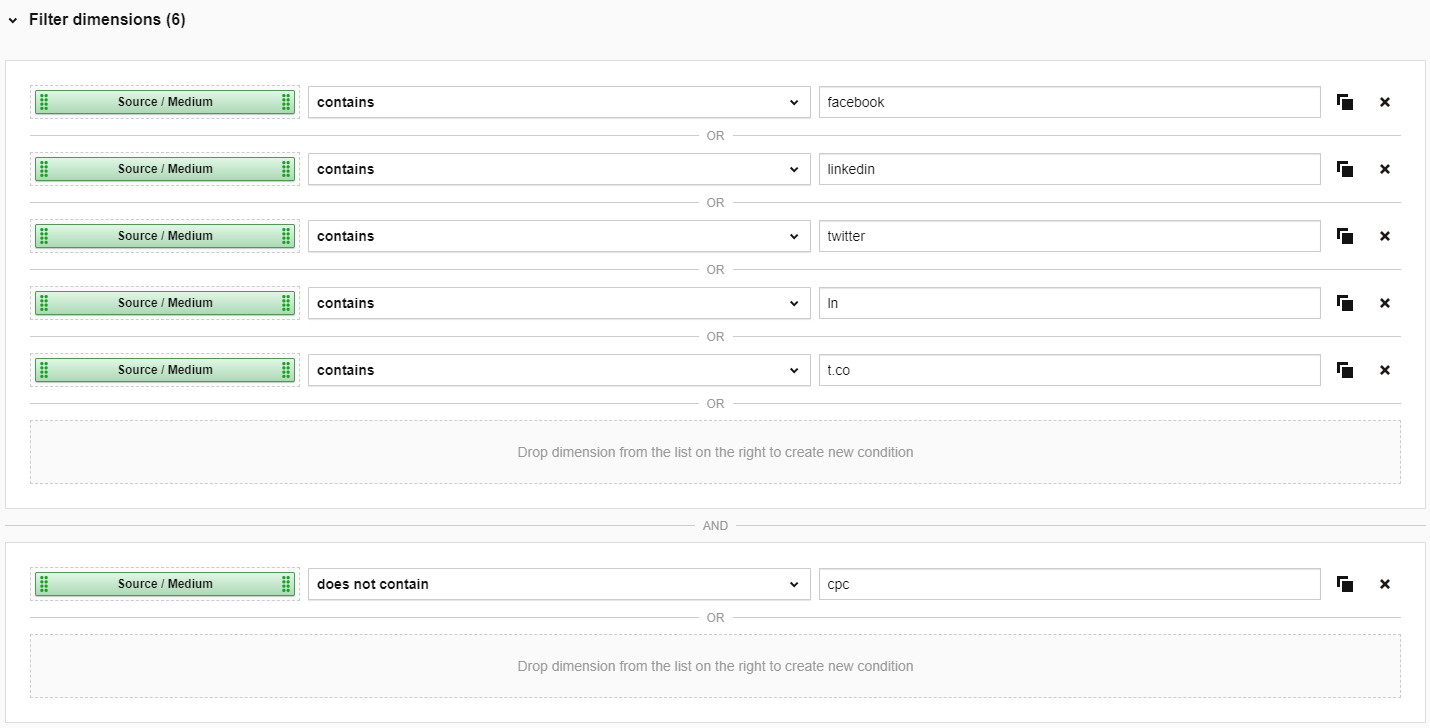Select the Source / Medium chip in facebook row
The width and height of the screenshot is (1430, 728).
click(165, 102)
